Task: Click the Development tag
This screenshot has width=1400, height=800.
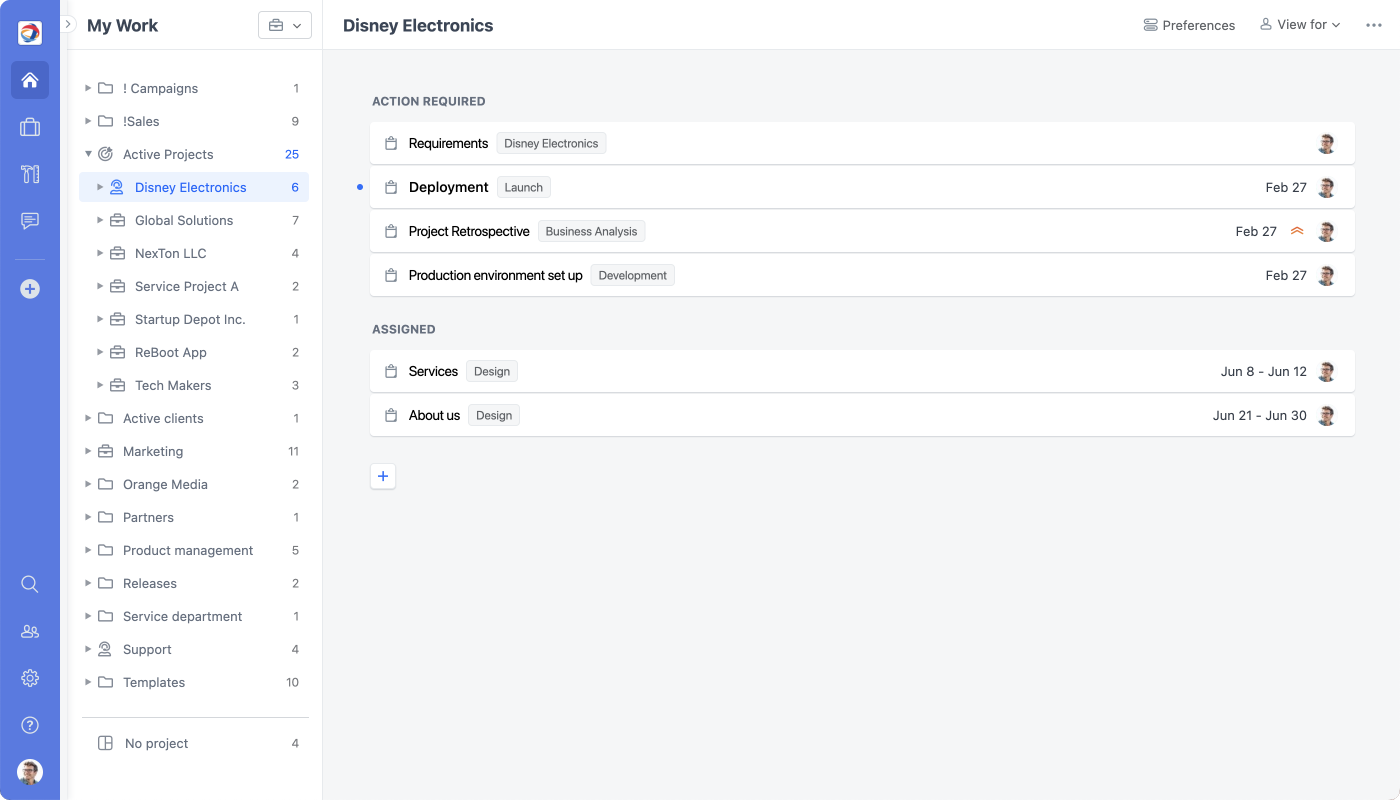Action: 633,275
